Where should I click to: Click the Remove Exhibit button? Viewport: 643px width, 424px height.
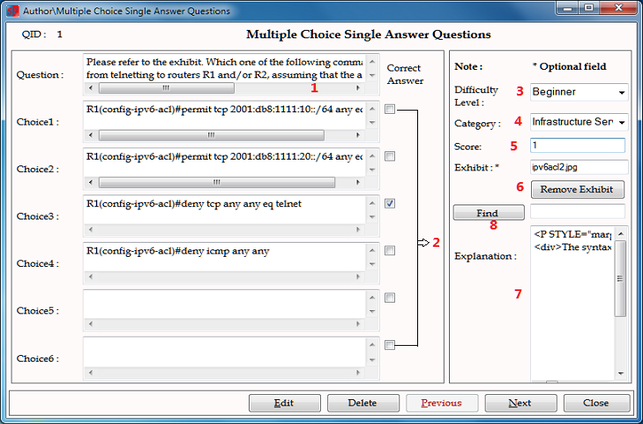coord(578,189)
